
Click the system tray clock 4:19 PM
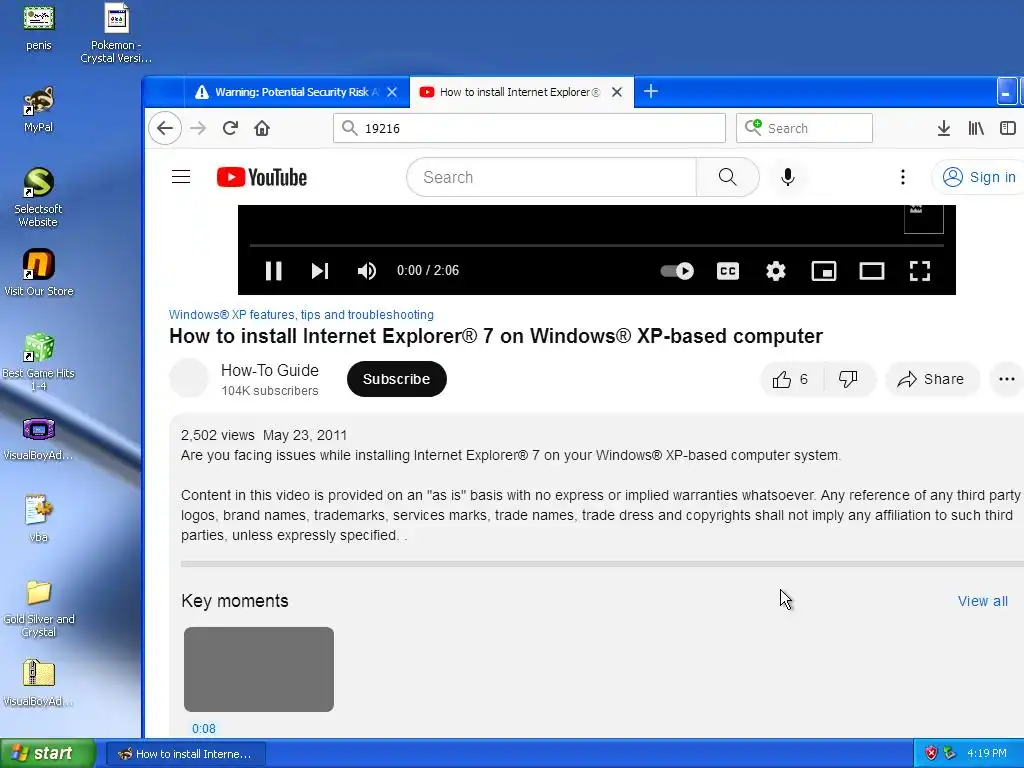pyautogui.click(x=986, y=753)
